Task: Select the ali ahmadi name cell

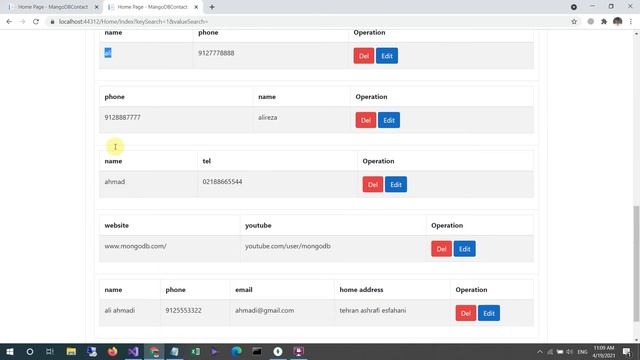Action: click(x=120, y=310)
